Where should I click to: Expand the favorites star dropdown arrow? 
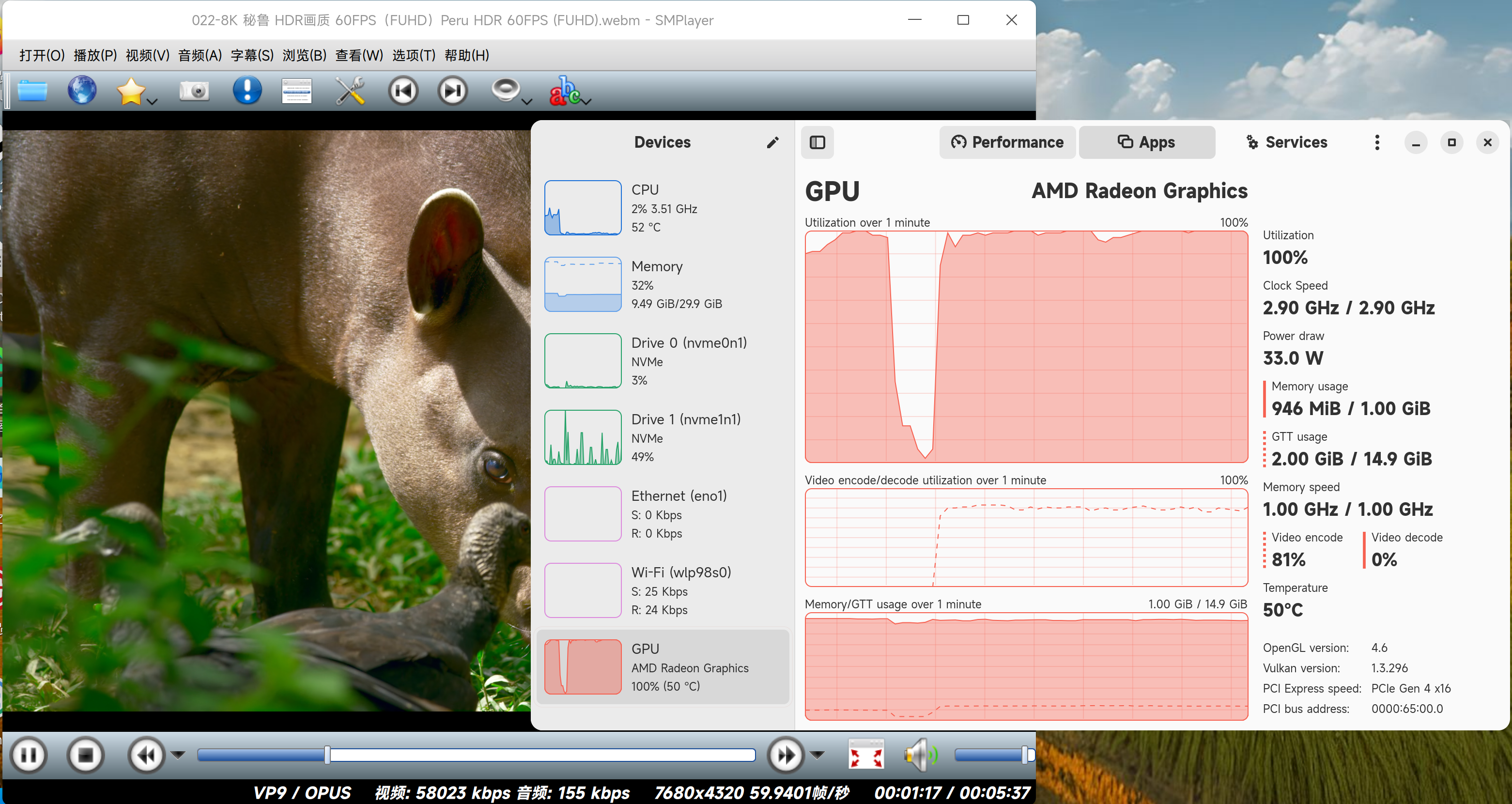coord(152,102)
